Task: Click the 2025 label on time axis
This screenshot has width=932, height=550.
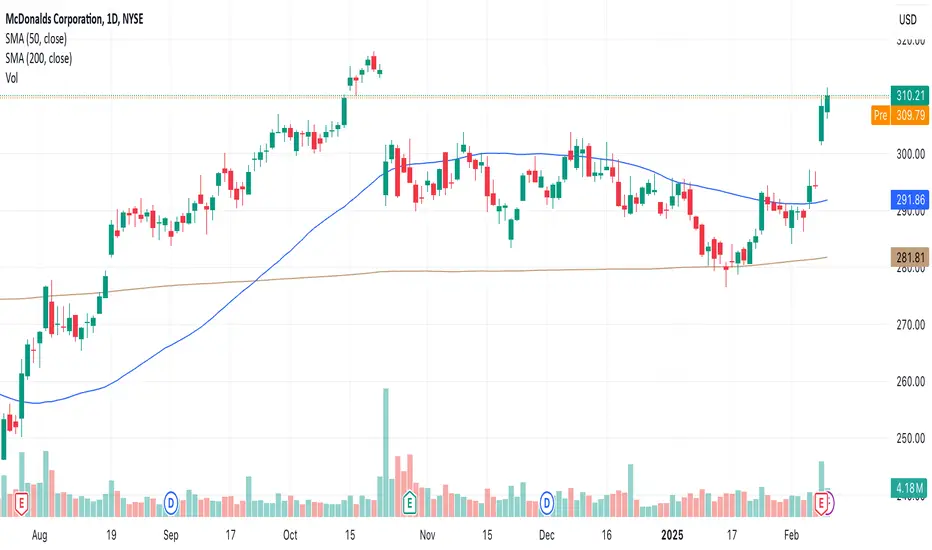Action: (672, 535)
